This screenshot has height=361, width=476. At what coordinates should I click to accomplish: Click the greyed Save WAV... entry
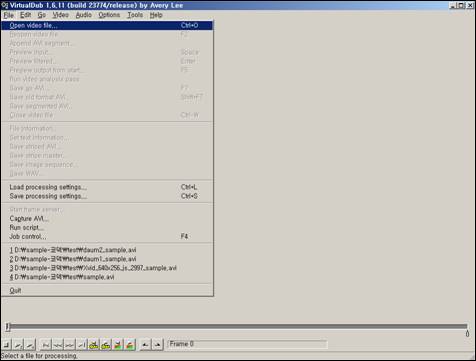107,174
